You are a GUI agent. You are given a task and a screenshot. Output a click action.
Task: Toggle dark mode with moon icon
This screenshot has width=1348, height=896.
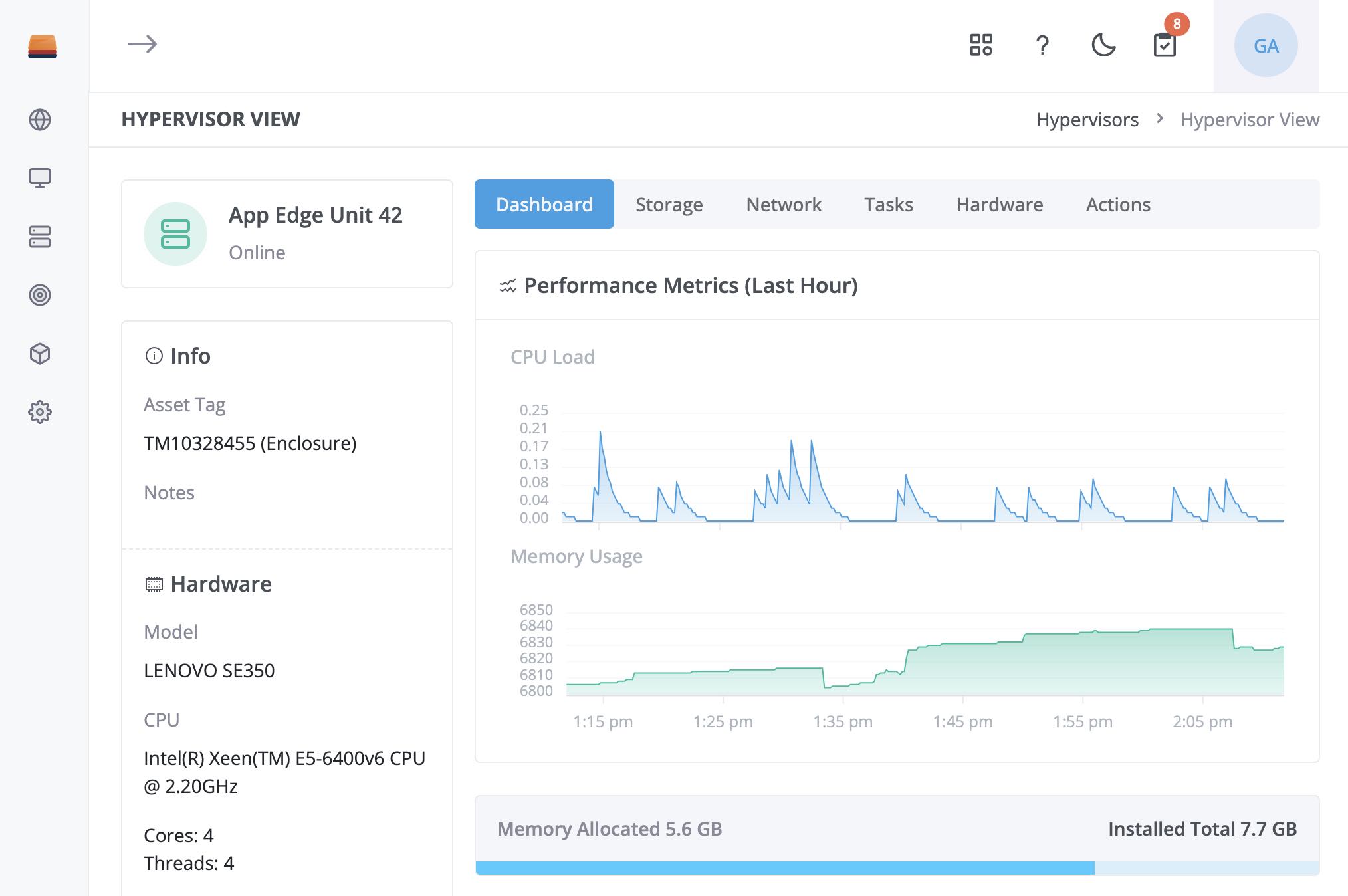tap(1103, 45)
